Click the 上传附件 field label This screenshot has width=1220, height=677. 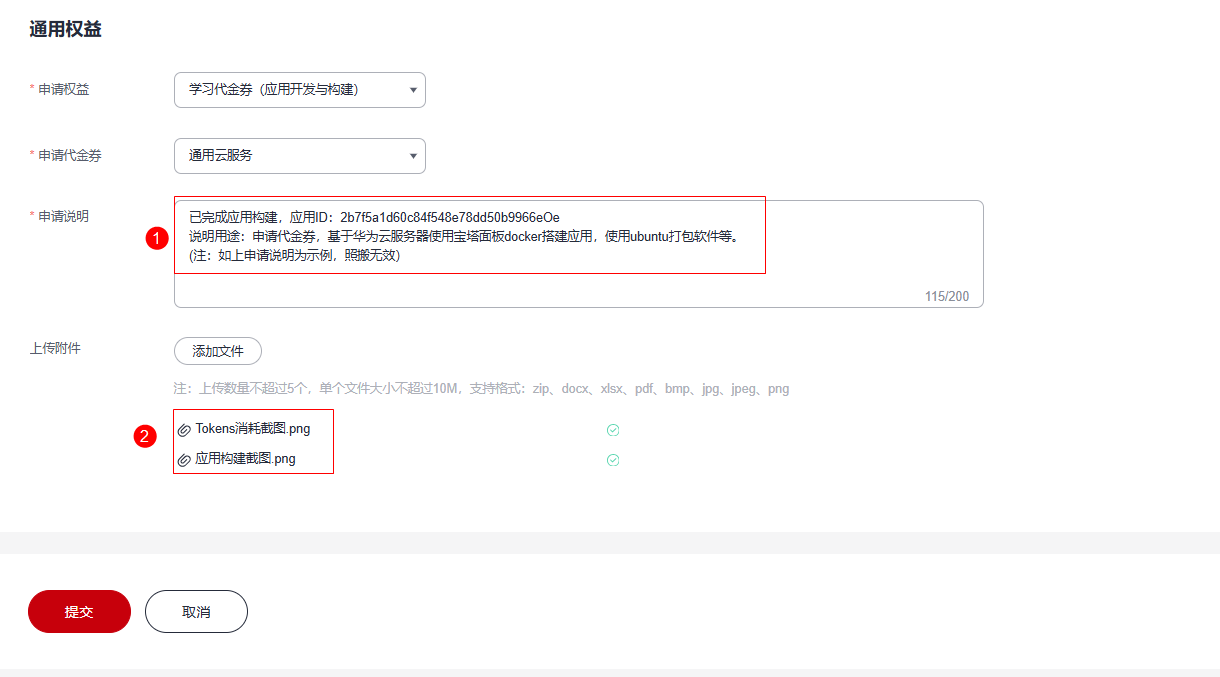point(54,348)
